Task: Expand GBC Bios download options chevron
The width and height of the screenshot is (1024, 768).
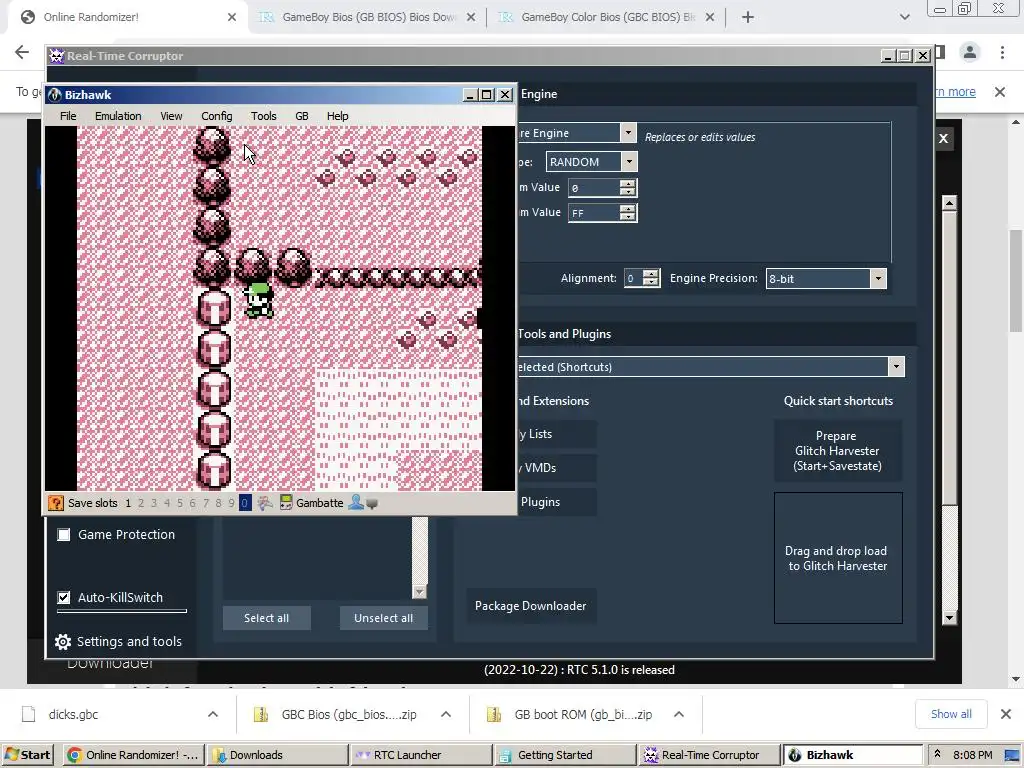Action: pos(446,714)
